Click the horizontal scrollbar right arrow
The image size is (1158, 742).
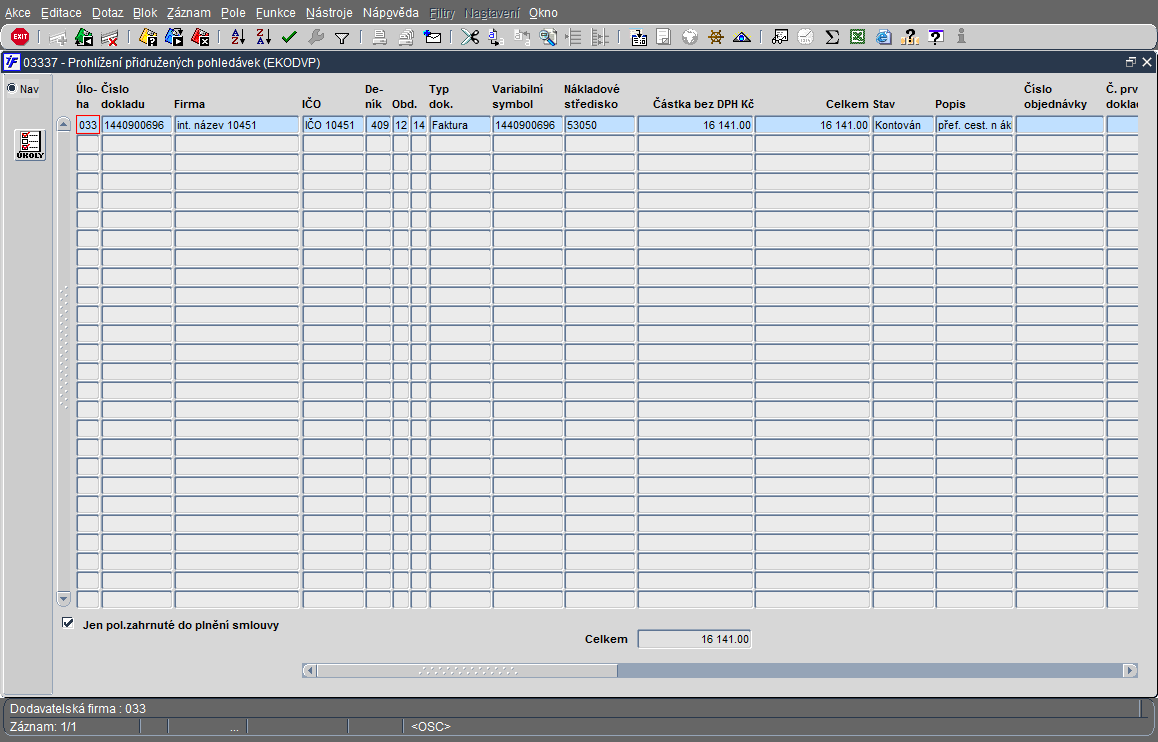(1130, 670)
